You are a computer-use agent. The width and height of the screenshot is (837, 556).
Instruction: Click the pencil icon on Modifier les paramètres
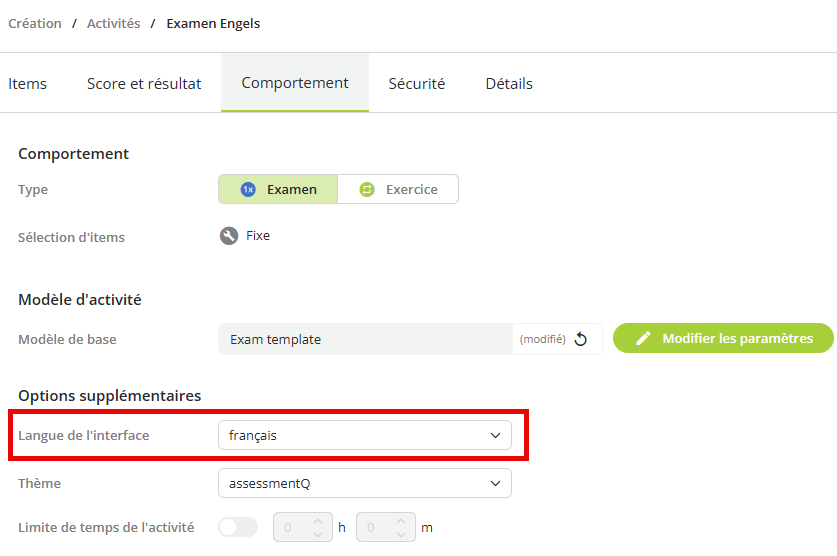click(x=643, y=338)
